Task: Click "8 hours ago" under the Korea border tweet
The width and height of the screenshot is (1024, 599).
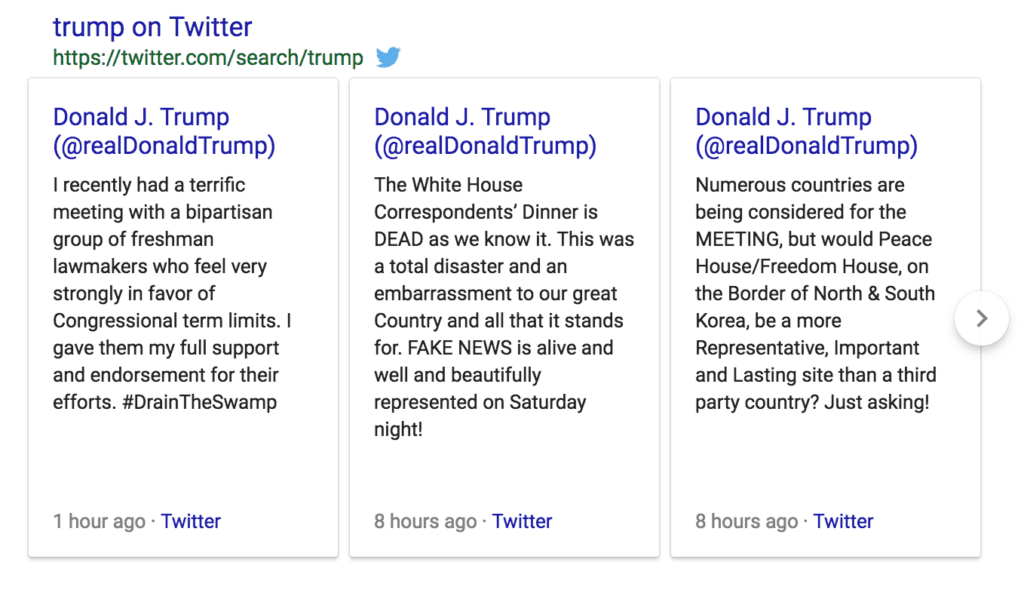Action: [x=746, y=521]
